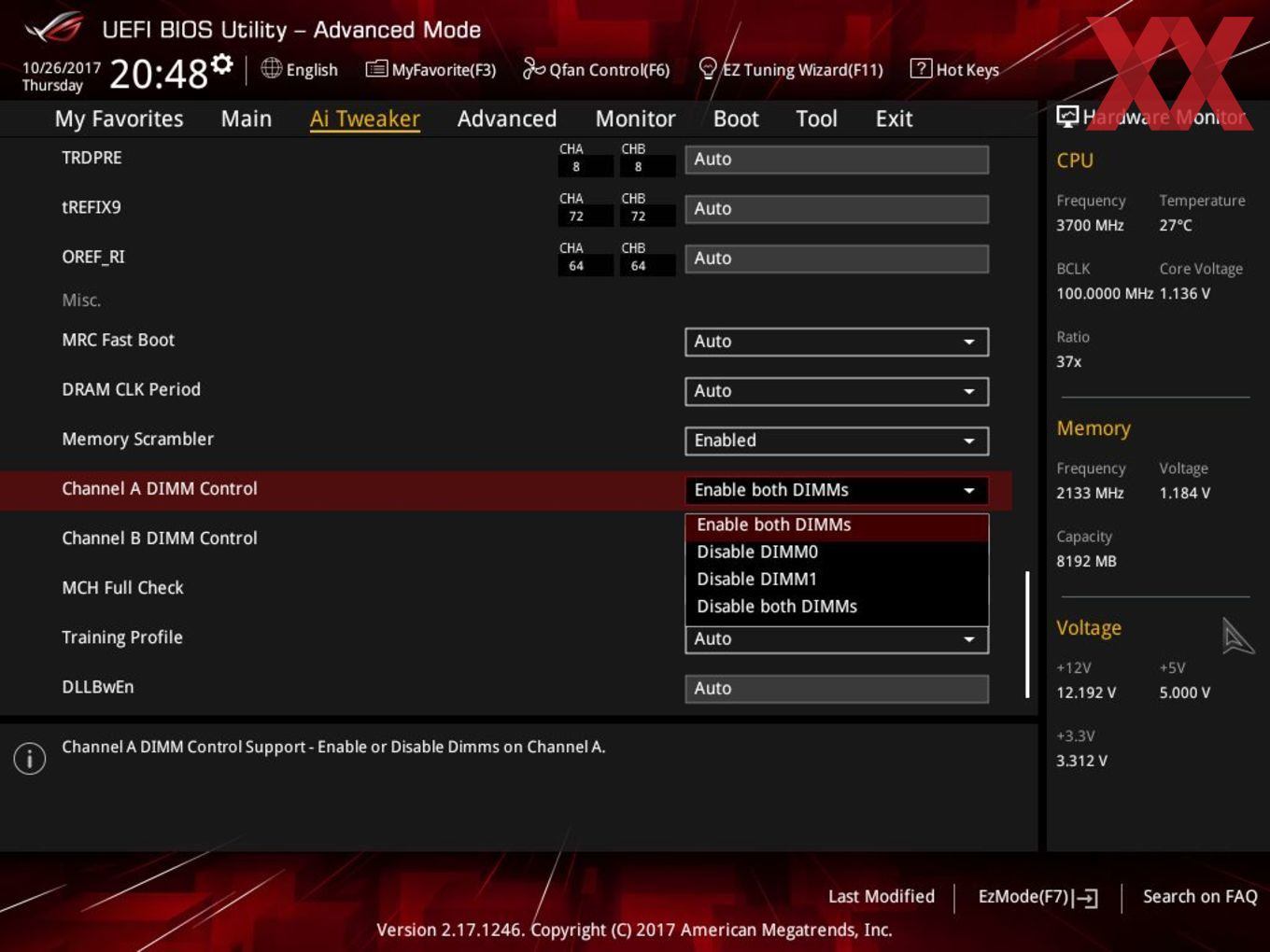This screenshot has height=952, width=1270.
Task: Click the settings list scrollbar
Action: click(1027, 635)
